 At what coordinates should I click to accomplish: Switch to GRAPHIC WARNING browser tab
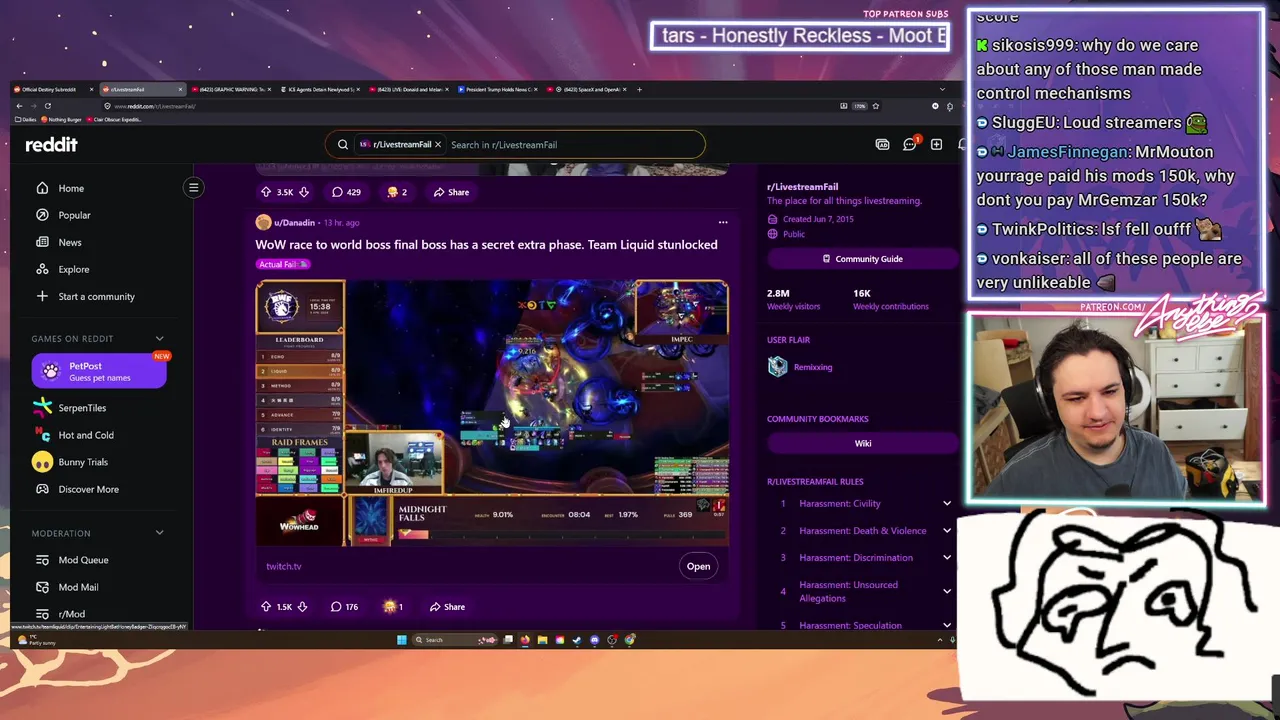(230, 89)
